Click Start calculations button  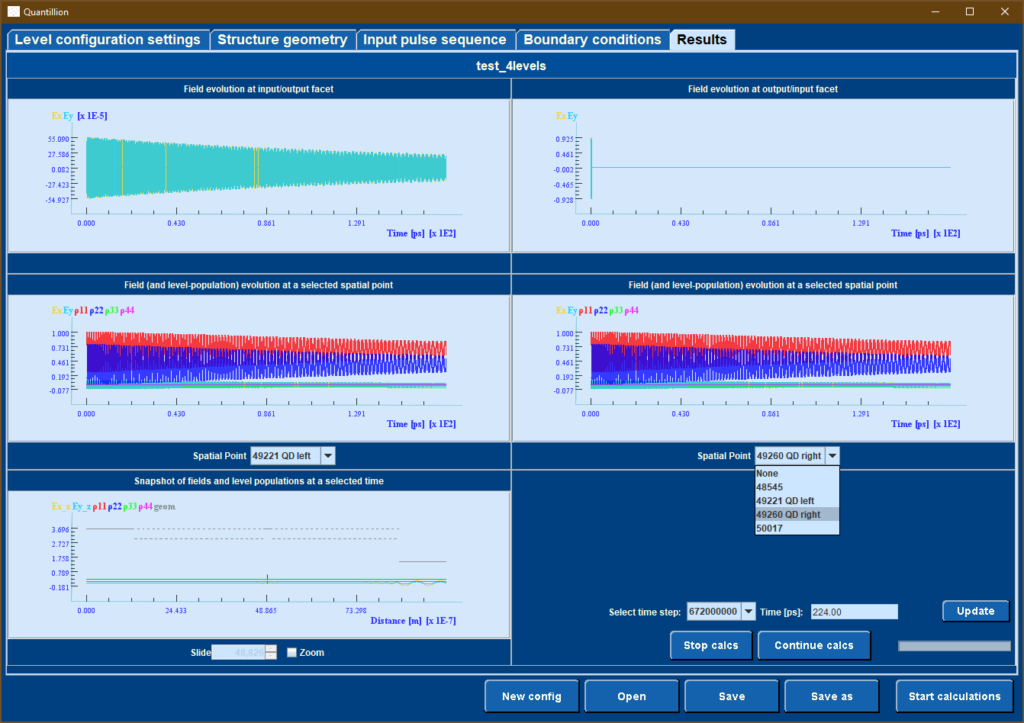tap(954, 696)
